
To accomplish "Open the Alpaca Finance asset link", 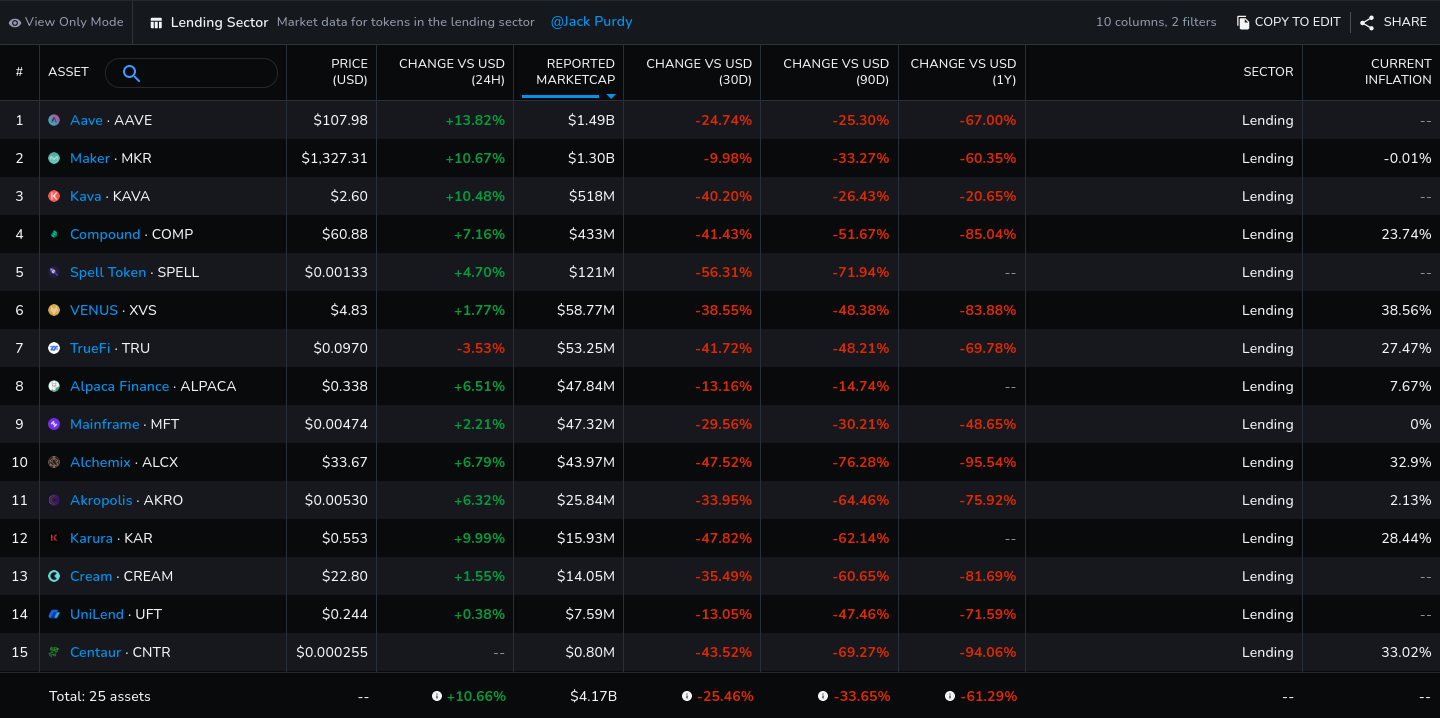I will (x=120, y=386).
